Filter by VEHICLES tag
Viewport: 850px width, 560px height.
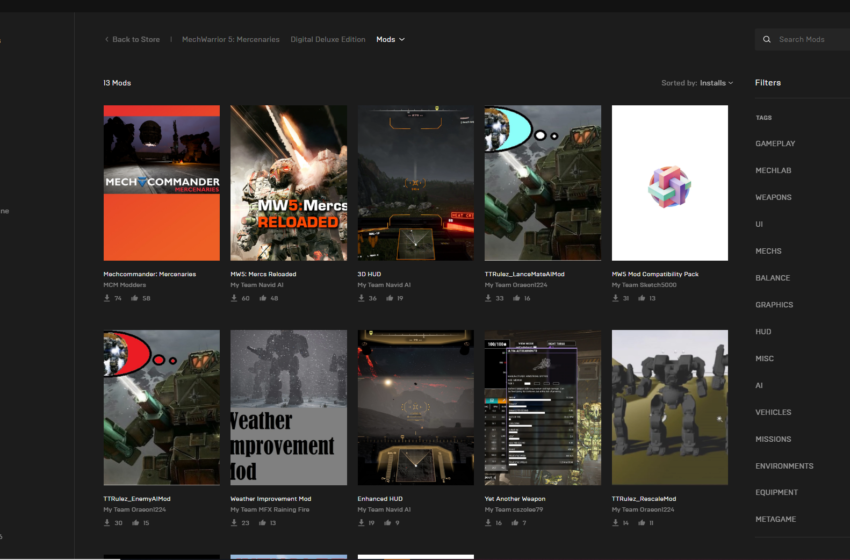click(774, 412)
